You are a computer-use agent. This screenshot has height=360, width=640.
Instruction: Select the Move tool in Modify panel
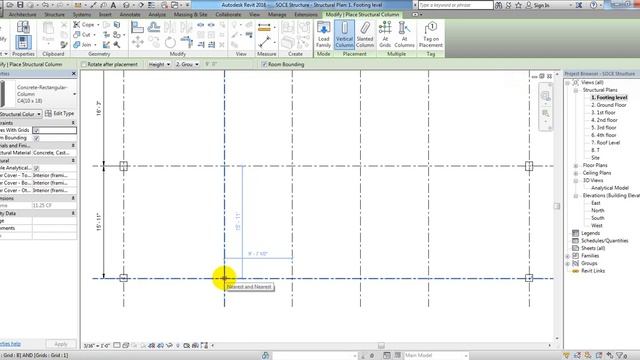[x=138, y=42]
